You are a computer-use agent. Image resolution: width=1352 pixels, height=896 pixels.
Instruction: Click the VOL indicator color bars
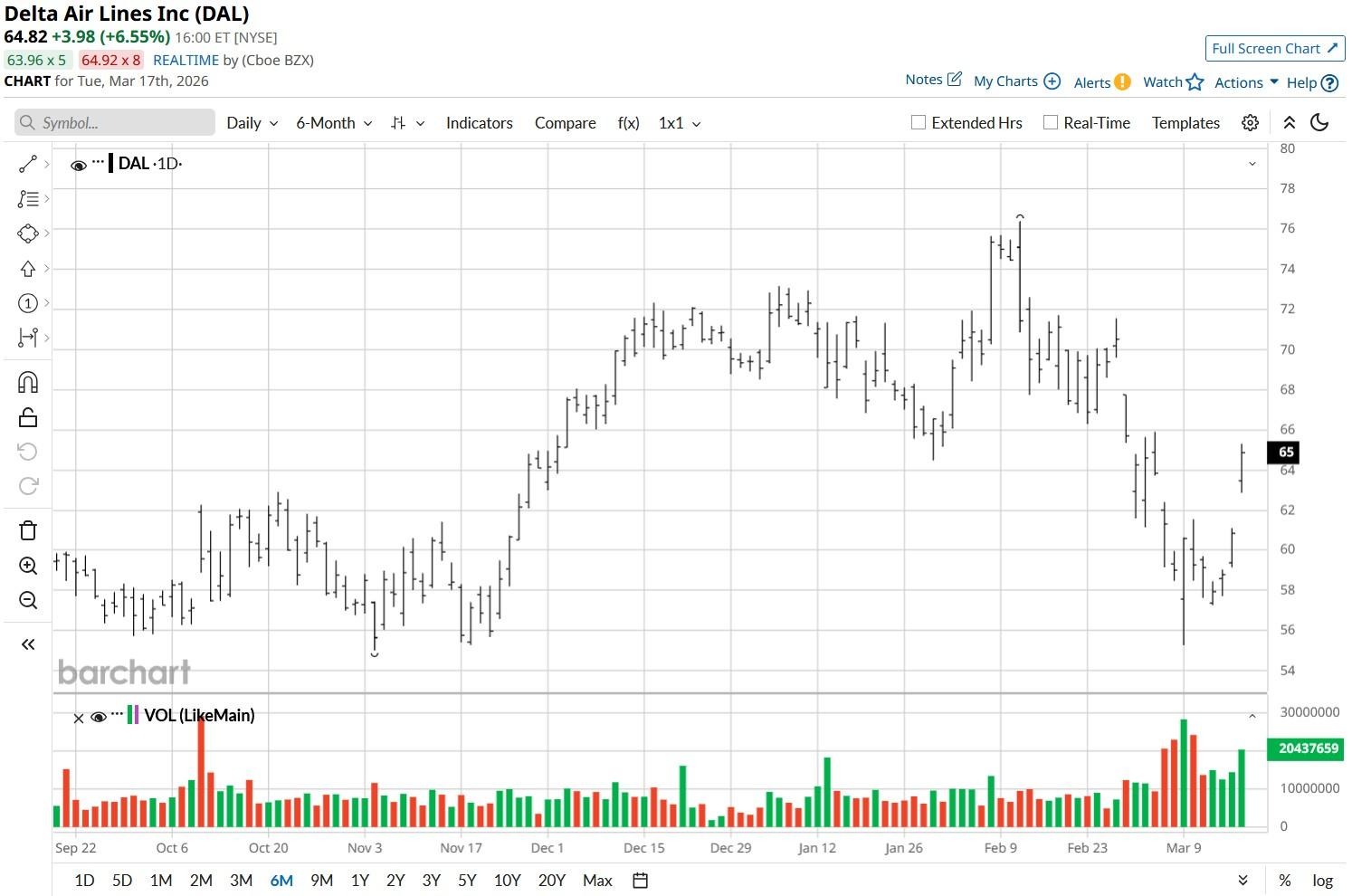click(x=133, y=715)
